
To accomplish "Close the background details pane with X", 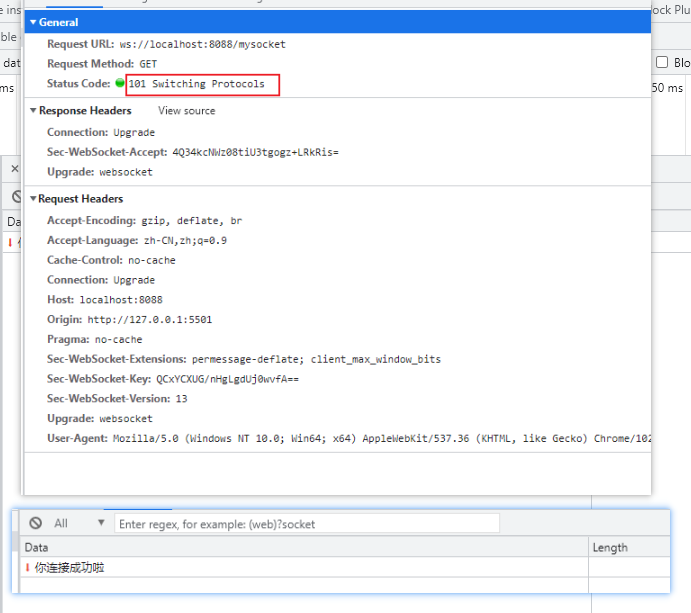I will (15, 168).
